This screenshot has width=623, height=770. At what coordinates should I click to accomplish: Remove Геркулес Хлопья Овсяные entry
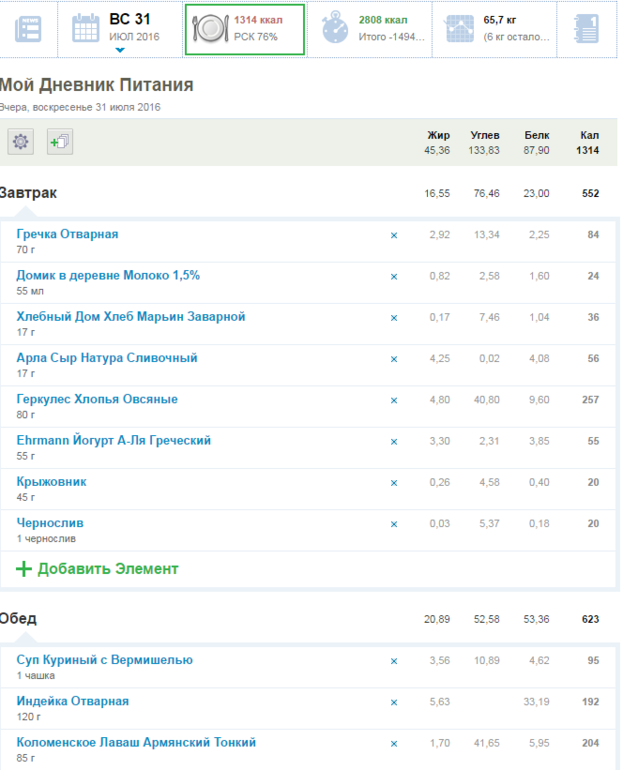click(393, 400)
